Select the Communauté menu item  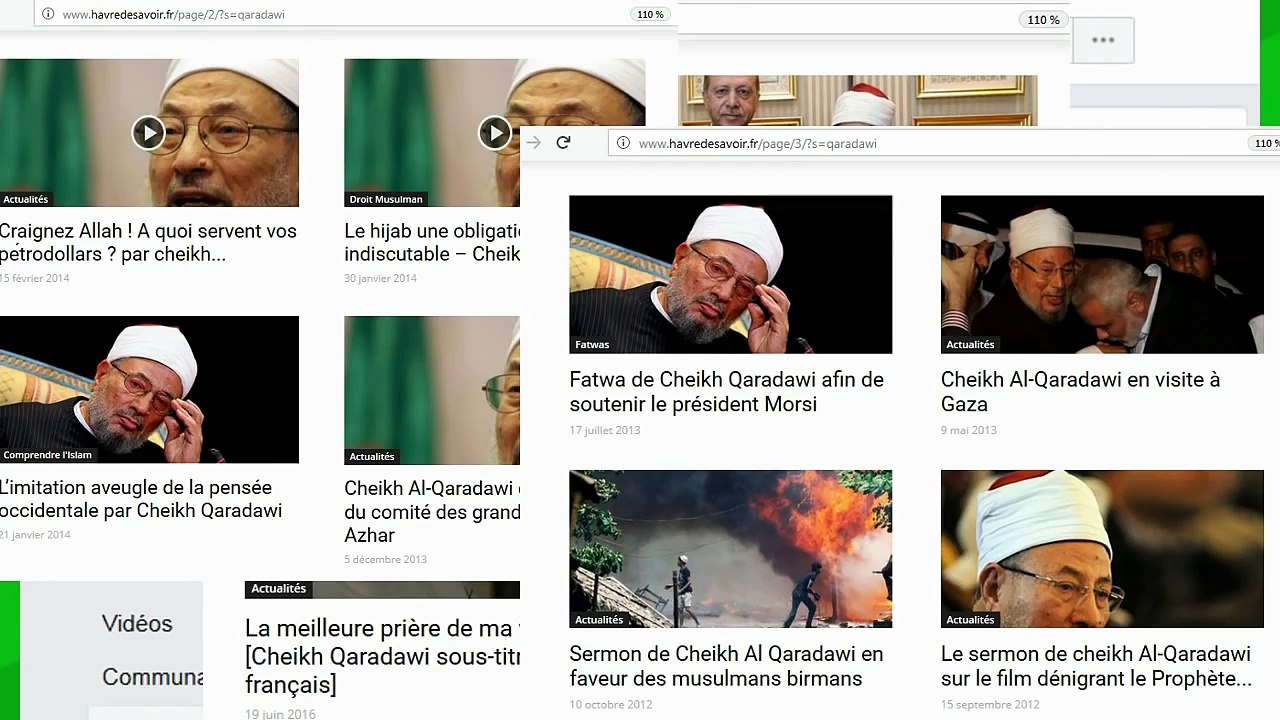pos(152,677)
